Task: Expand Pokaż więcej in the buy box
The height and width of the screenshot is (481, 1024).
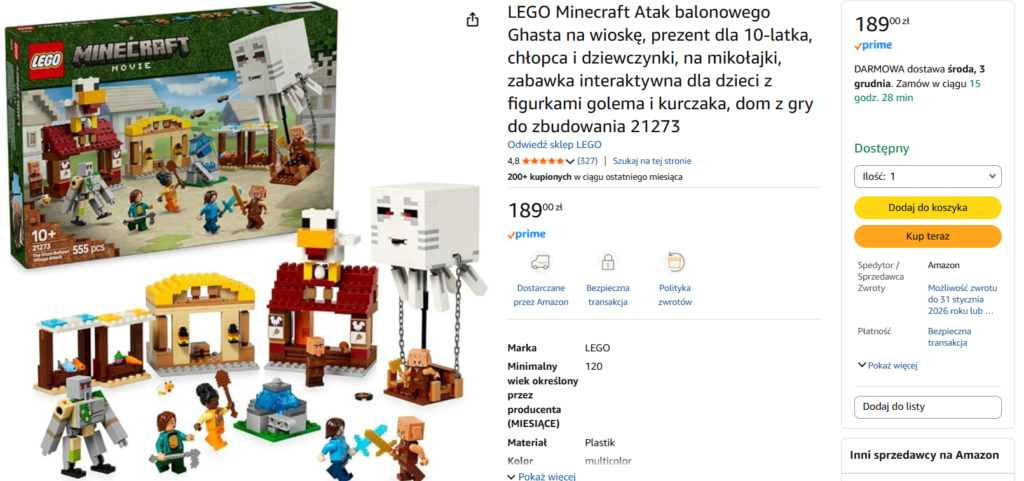Action: 888,365
